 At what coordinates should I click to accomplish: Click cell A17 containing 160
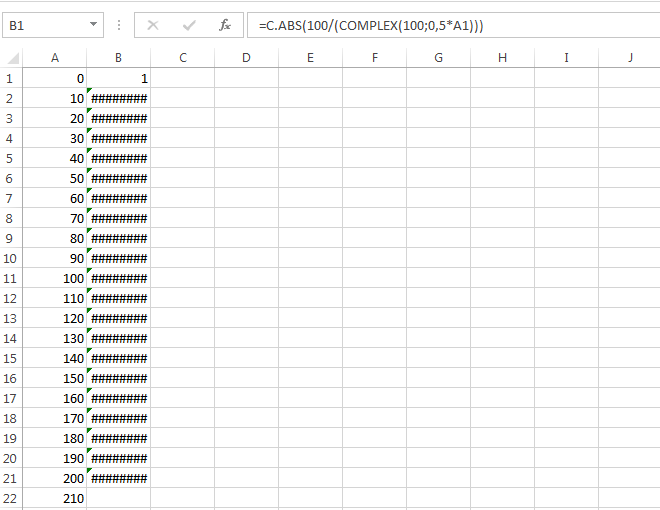pyautogui.click(x=55, y=398)
